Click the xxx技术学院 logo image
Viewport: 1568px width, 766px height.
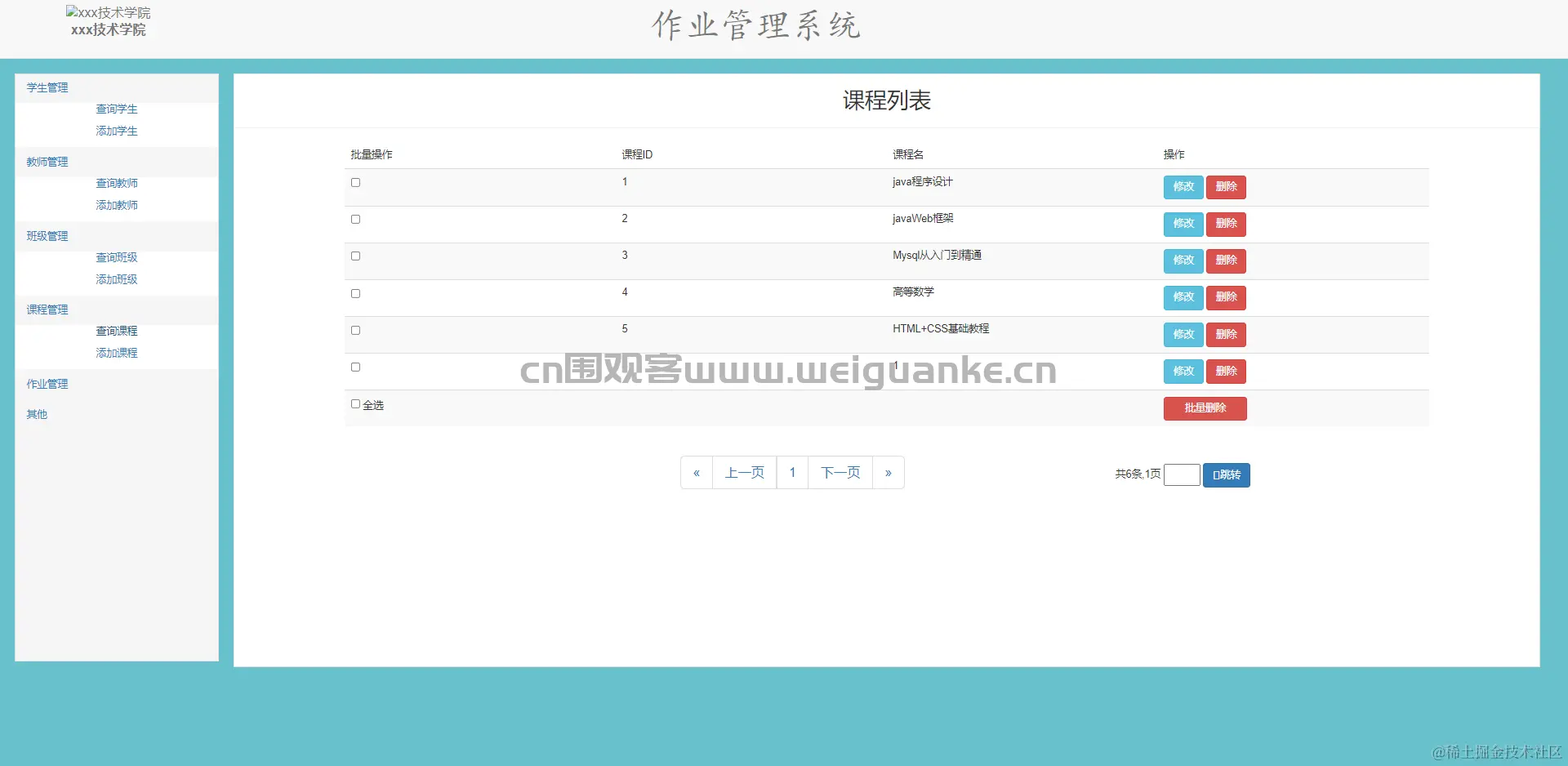(109, 13)
